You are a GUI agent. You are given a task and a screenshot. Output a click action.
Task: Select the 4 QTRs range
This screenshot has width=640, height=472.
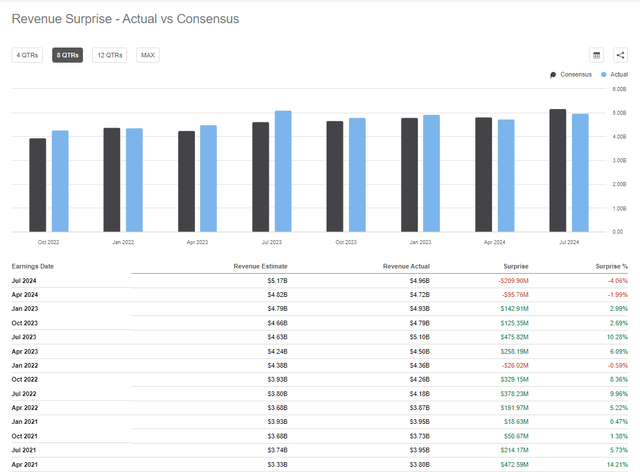pos(27,56)
